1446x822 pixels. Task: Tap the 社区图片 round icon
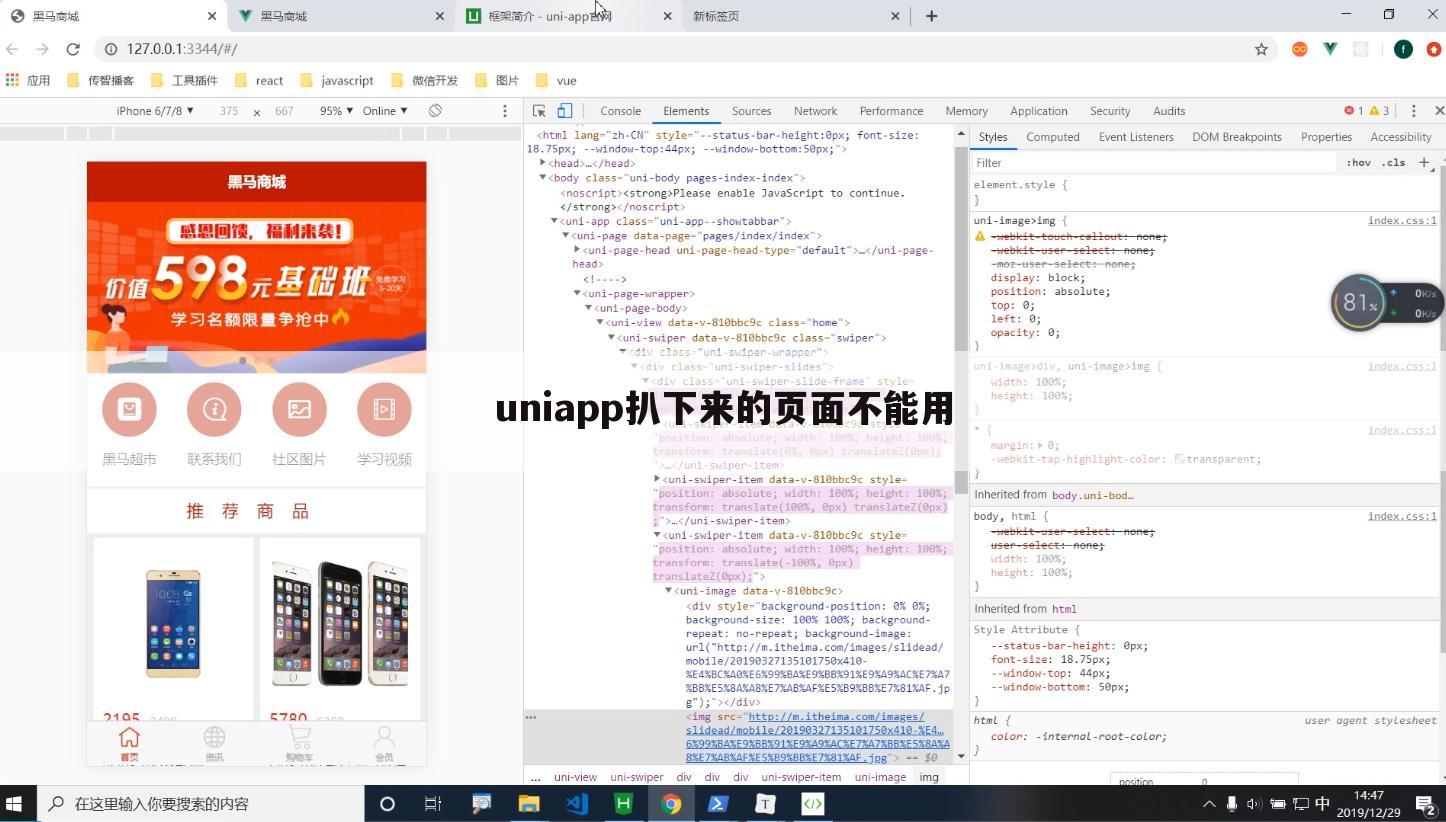pos(299,409)
